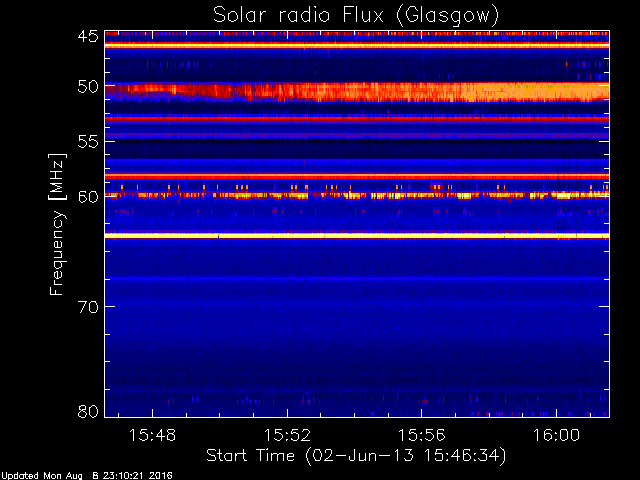Screen dimensions: 640x480
Task: Select the 45 frequency axis label
Action: click(88, 36)
